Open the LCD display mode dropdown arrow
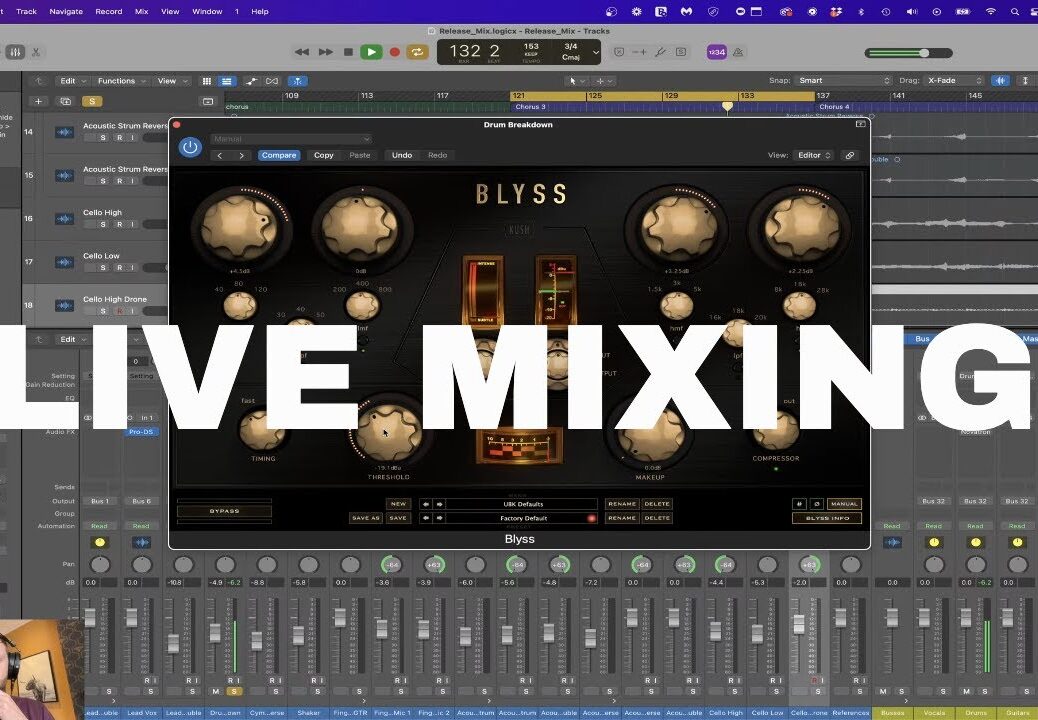The width and height of the screenshot is (1038, 720). point(596,52)
